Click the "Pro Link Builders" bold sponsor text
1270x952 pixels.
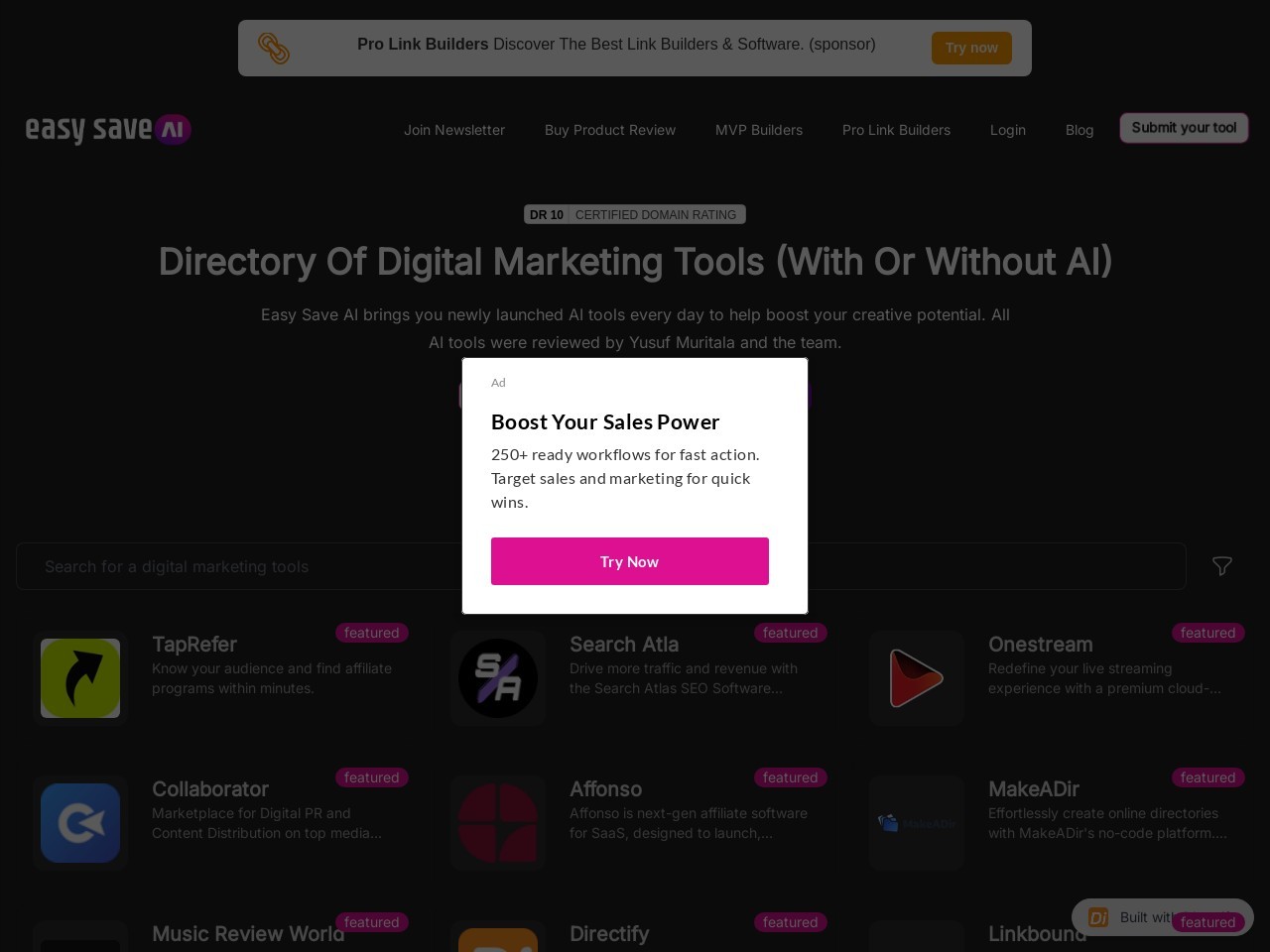pos(423,44)
